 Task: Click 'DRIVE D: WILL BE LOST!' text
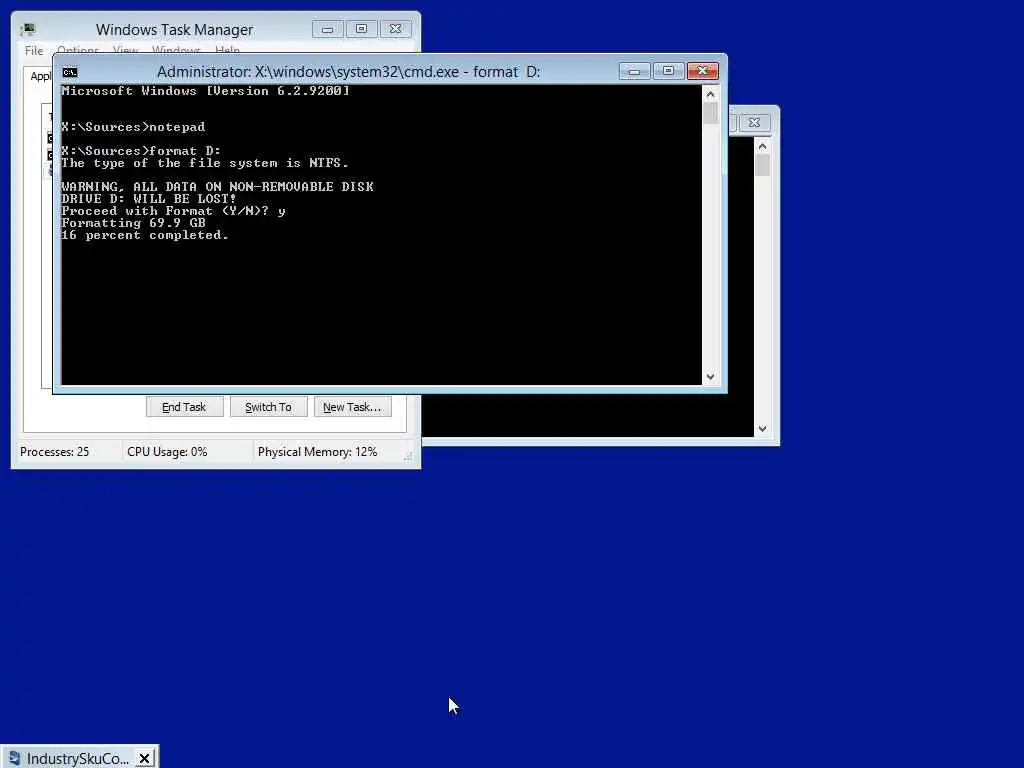148,199
